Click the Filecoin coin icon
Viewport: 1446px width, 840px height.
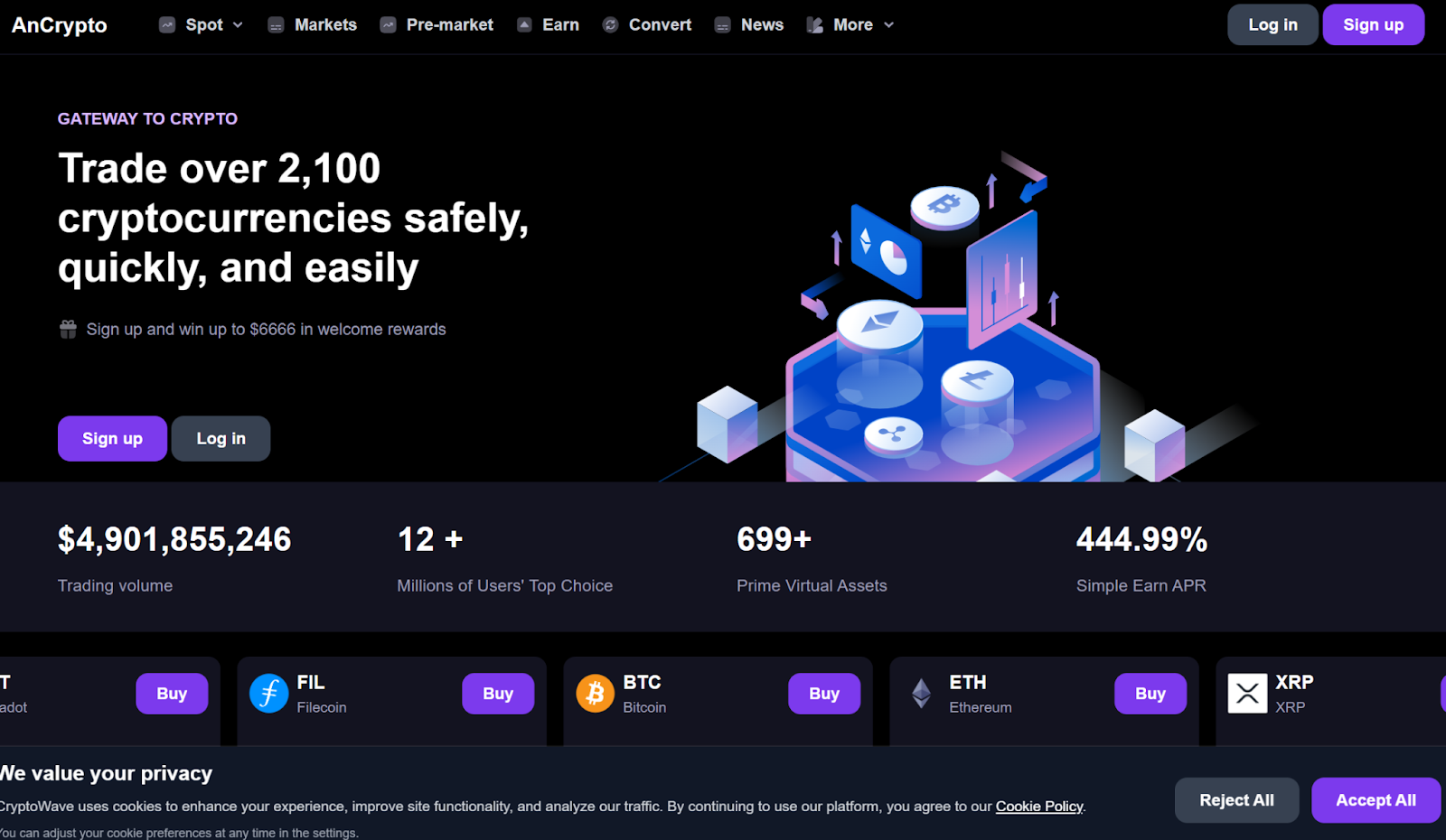click(x=268, y=694)
